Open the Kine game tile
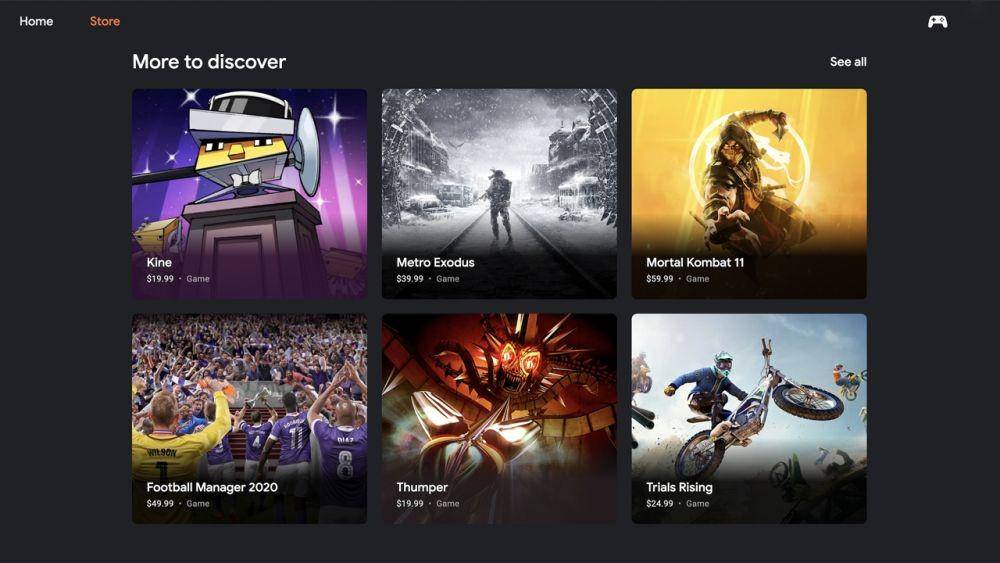The image size is (1000, 563). [249, 194]
